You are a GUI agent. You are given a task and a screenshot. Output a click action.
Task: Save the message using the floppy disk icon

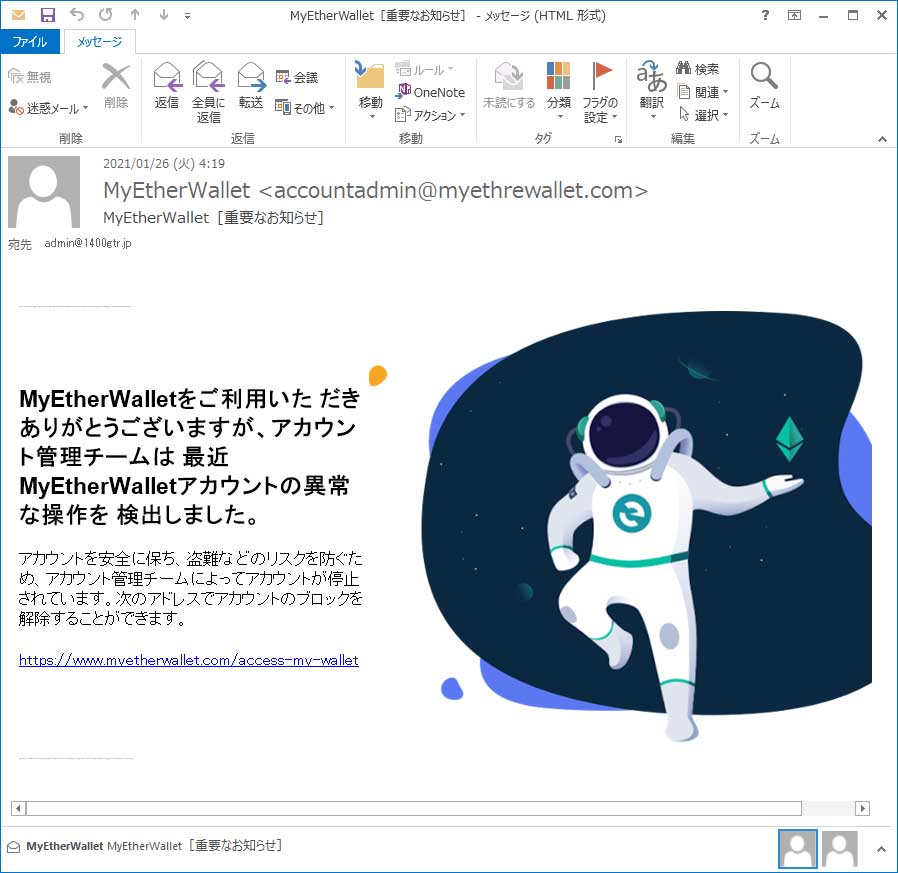point(48,15)
